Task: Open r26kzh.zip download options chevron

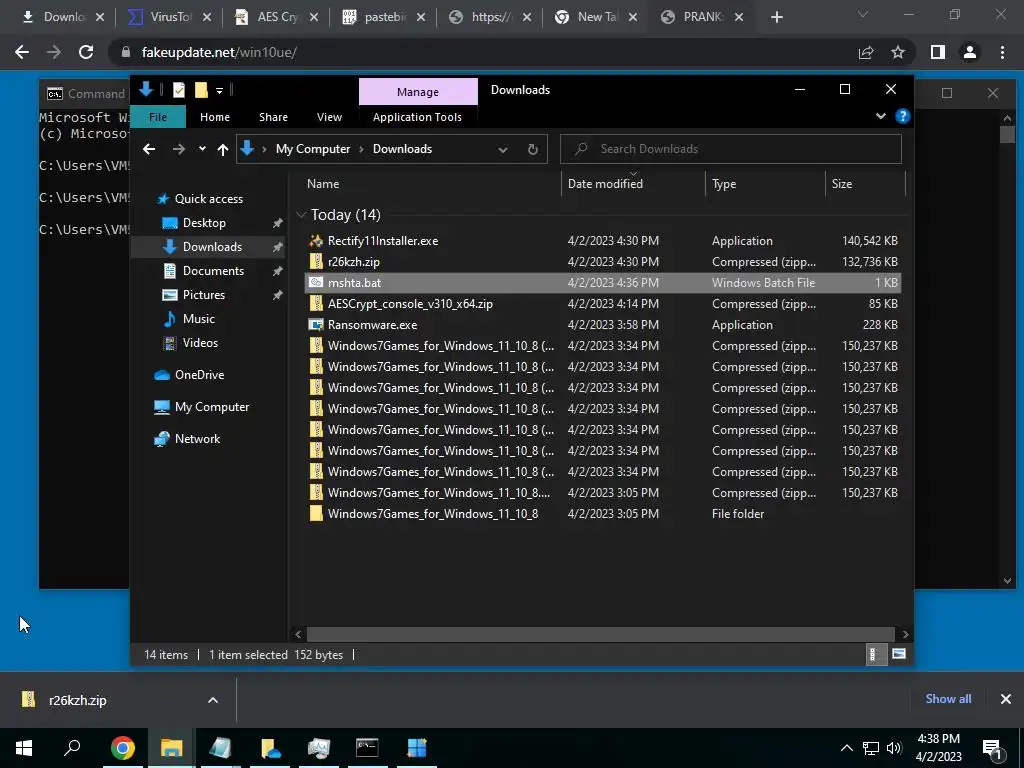Action: click(213, 700)
